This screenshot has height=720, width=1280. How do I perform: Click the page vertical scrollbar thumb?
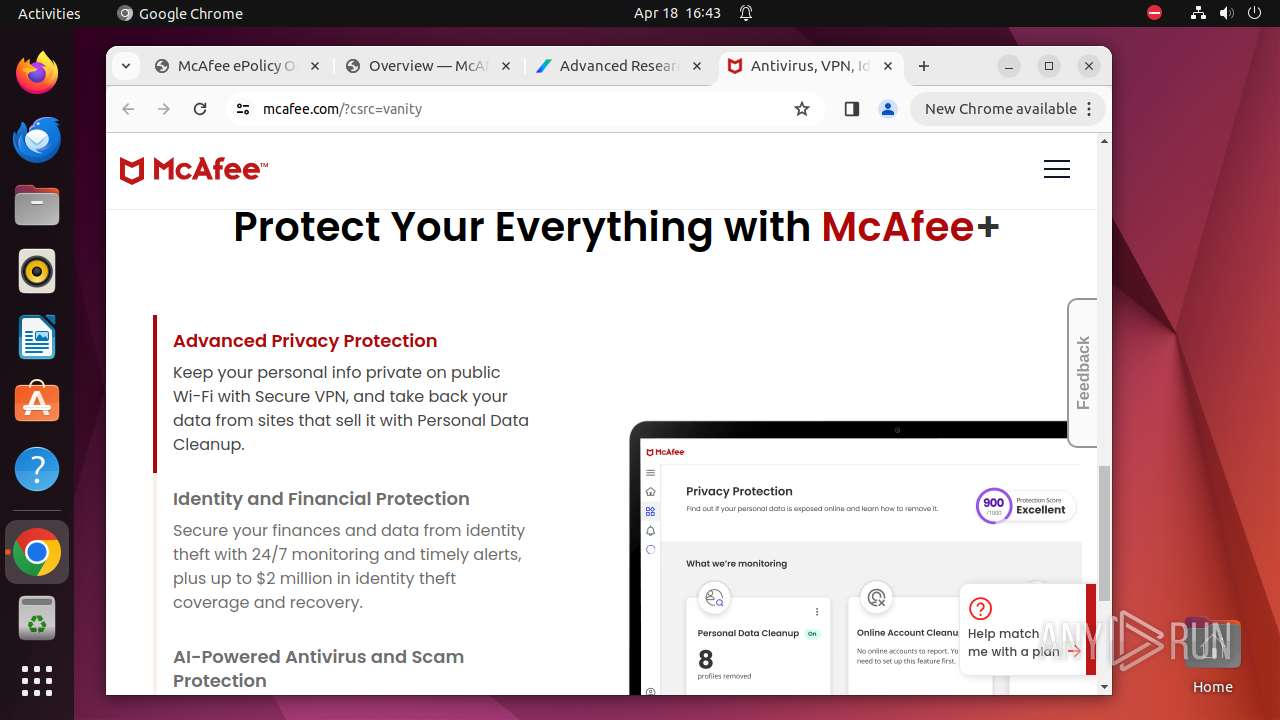click(1105, 533)
